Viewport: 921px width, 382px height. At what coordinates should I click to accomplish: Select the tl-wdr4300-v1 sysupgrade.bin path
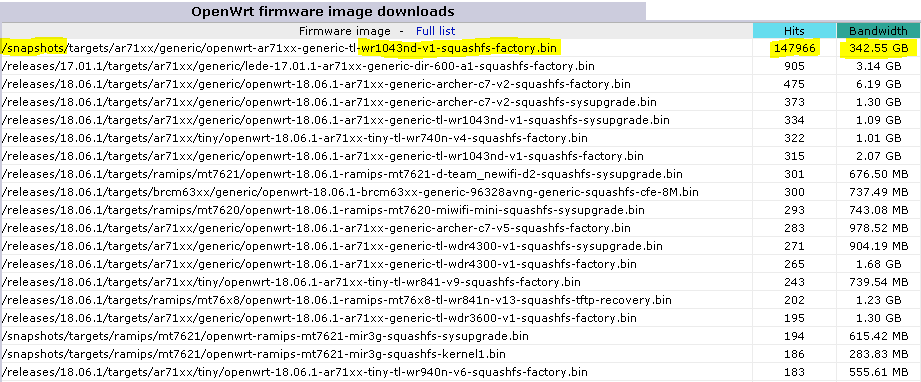(x=332, y=246)
